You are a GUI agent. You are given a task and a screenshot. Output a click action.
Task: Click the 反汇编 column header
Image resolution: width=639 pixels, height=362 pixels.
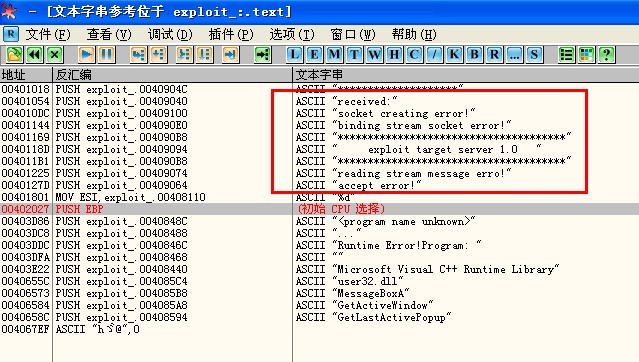172,75
